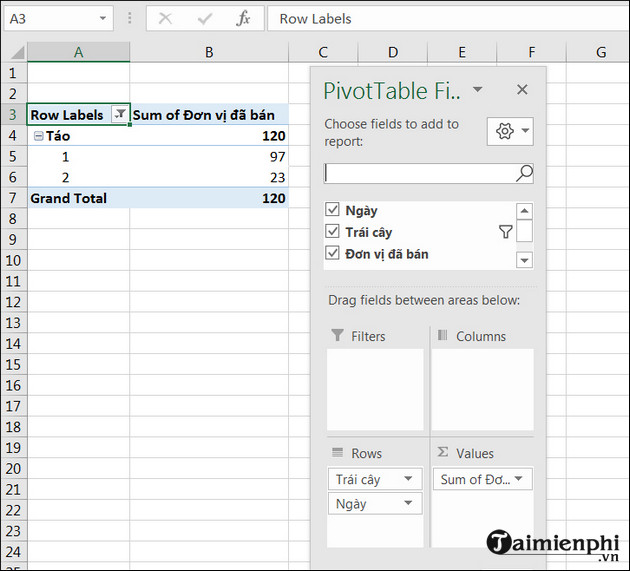Uncheck the Trái cây field checkbox
Viewport: 630px width, 571px height.
(332, 231)
